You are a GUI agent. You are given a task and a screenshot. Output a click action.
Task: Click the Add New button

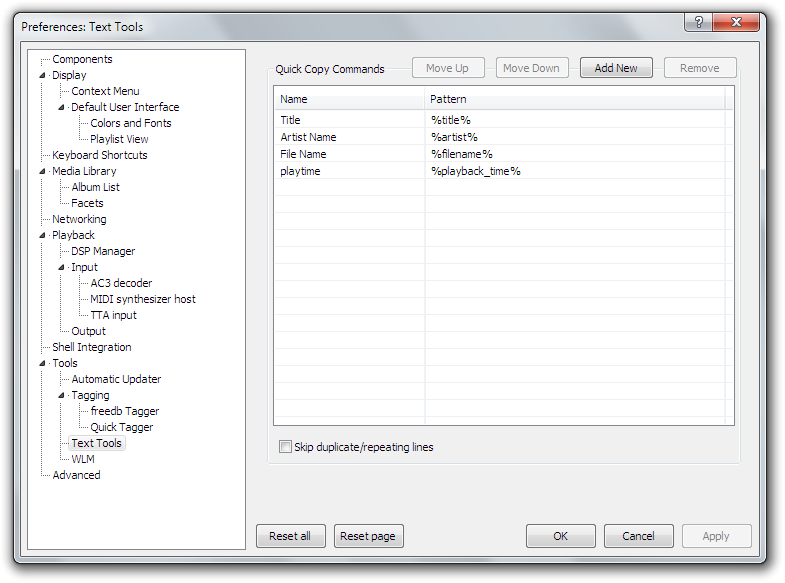(616, 68)
